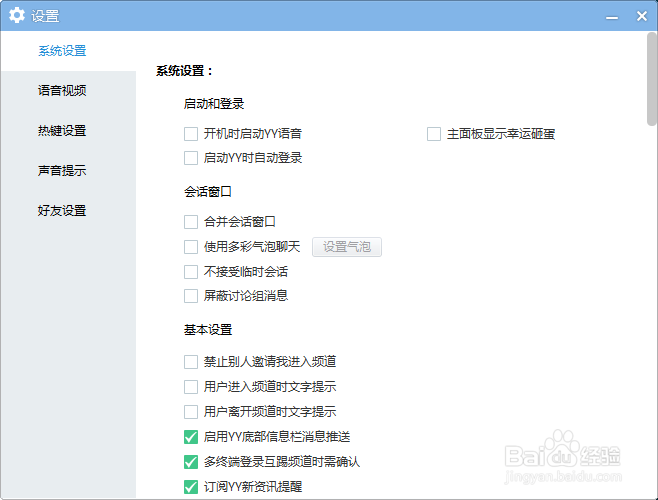The height and width of the screenshot is (500, 658).
Task: Click the 启动和登录 section heading
Action: click(x=214, y=104)
